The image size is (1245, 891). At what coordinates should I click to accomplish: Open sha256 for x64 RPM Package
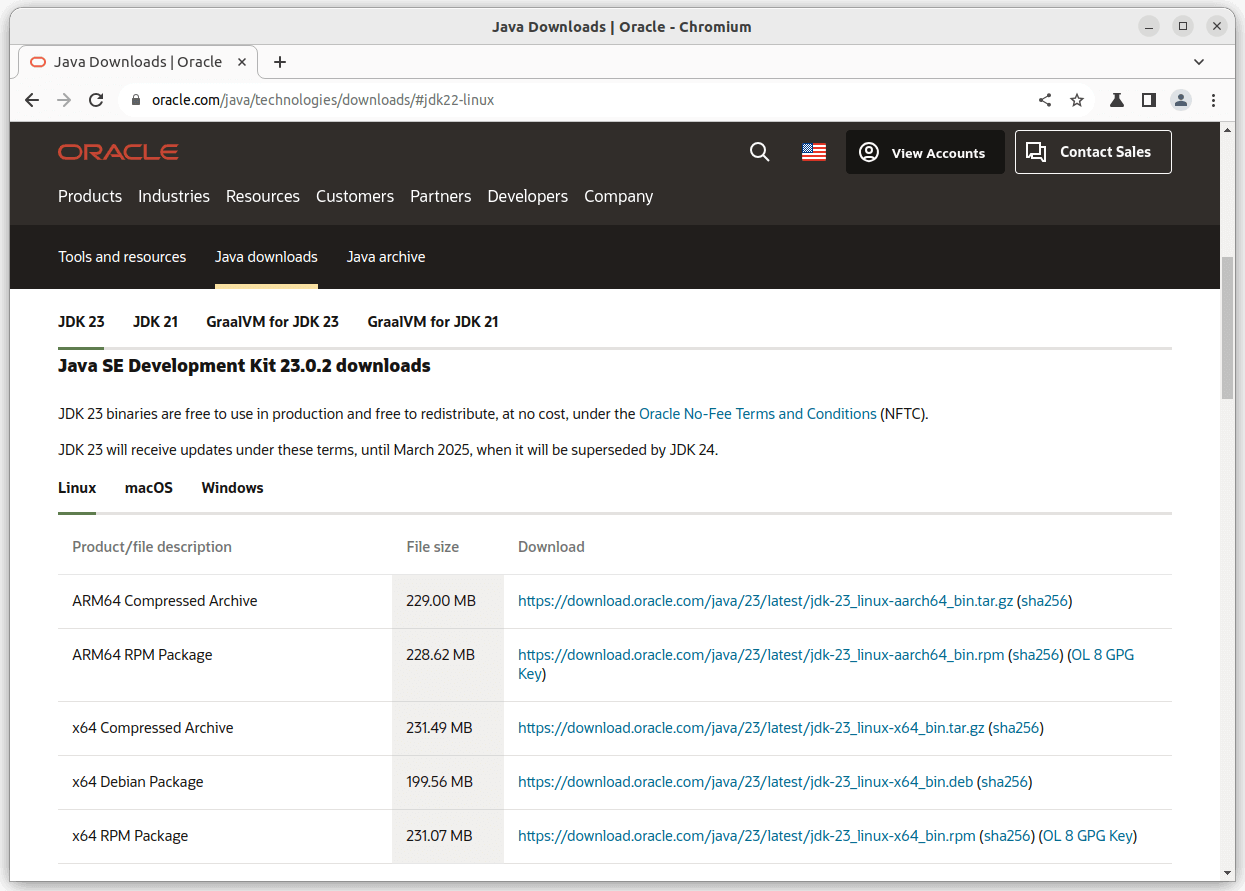1007,836
